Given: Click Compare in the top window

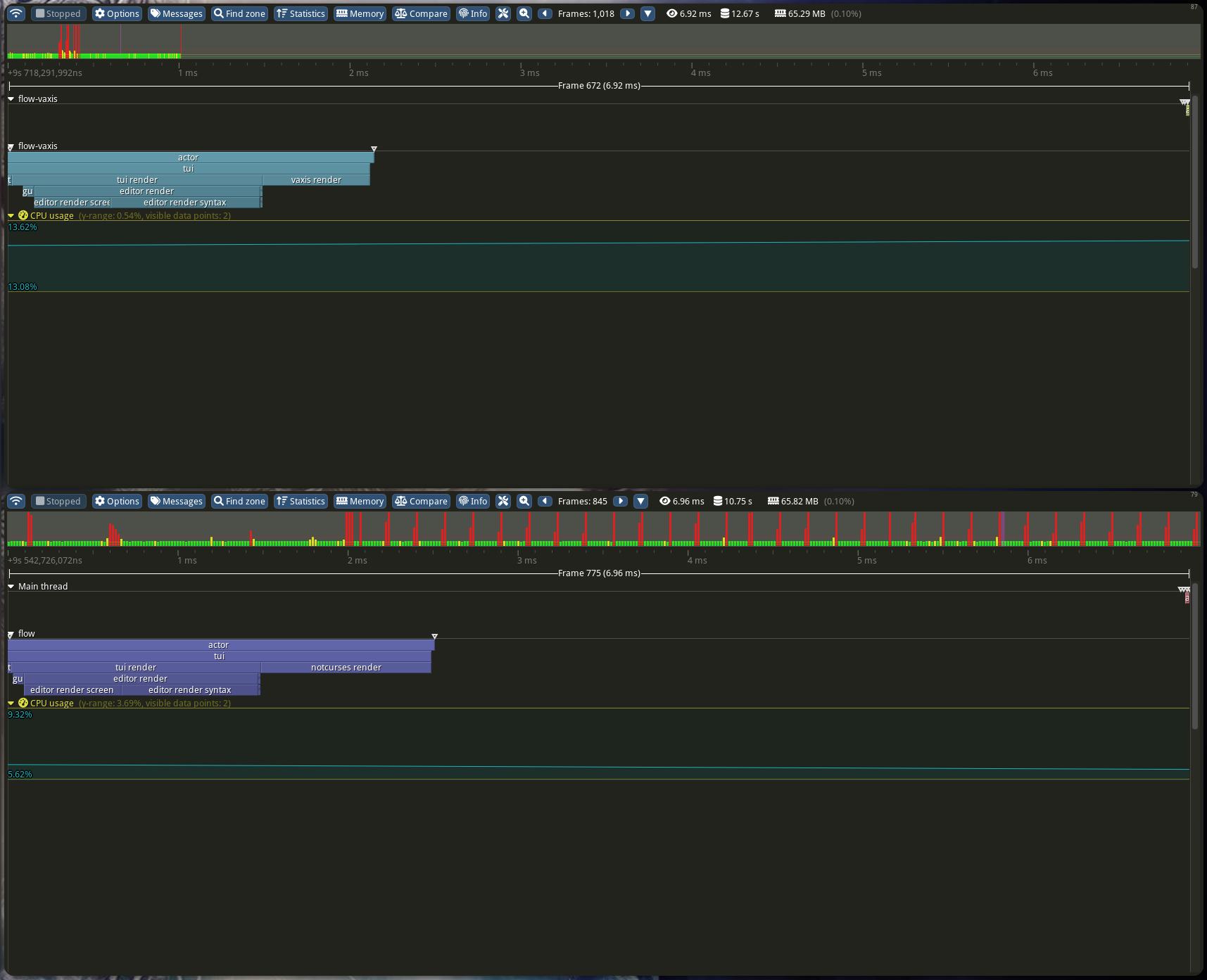Looking at the screenshot, I should coord(421,13).
